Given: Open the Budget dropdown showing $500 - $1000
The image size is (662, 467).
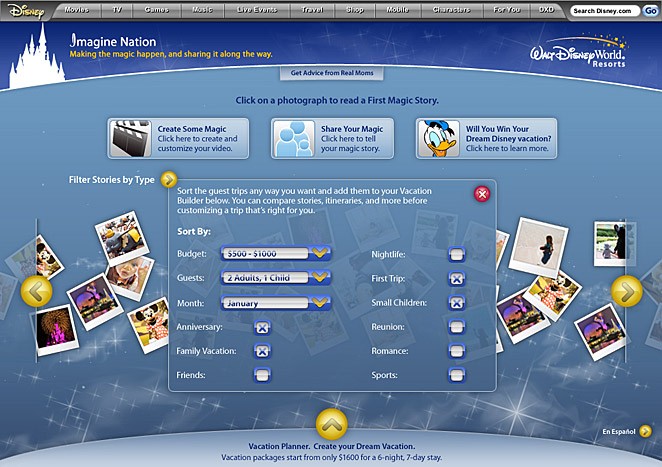Looking at the screenshot, I should pos(276,253).
